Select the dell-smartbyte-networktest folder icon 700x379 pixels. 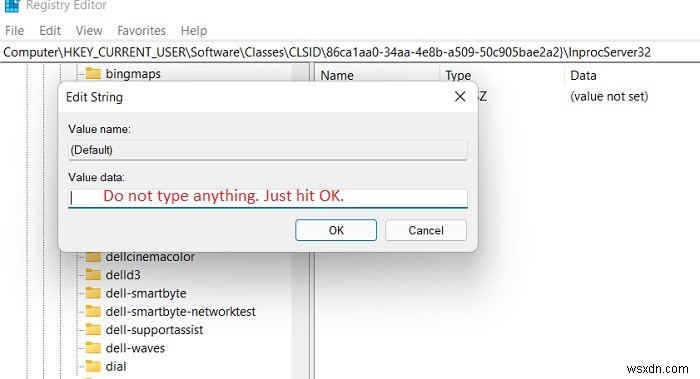(93, 311)
